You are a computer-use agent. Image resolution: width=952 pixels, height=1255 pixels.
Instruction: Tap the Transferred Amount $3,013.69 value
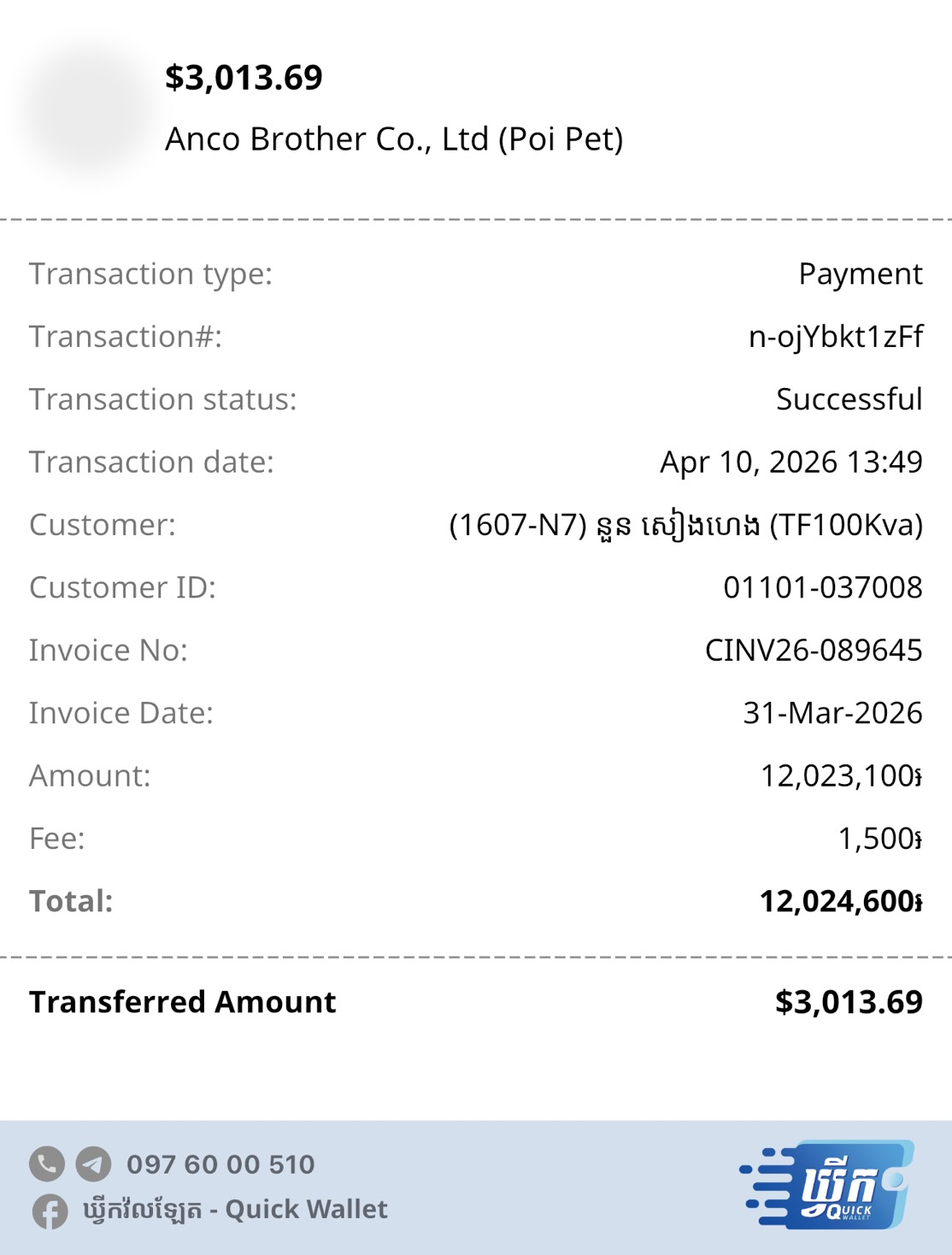tap(848, 1002)
